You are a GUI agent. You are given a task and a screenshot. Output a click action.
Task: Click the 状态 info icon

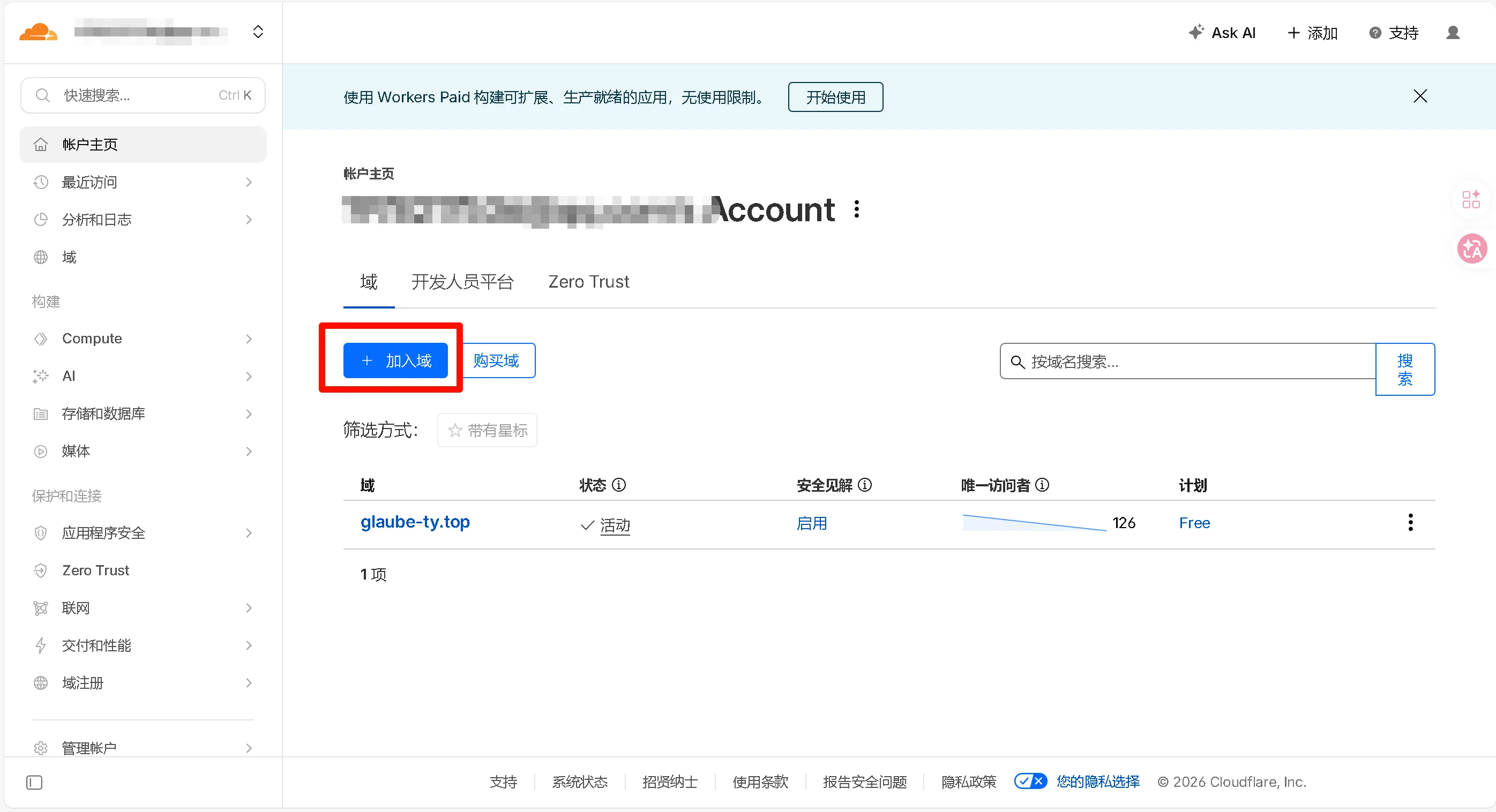point(619,485)
